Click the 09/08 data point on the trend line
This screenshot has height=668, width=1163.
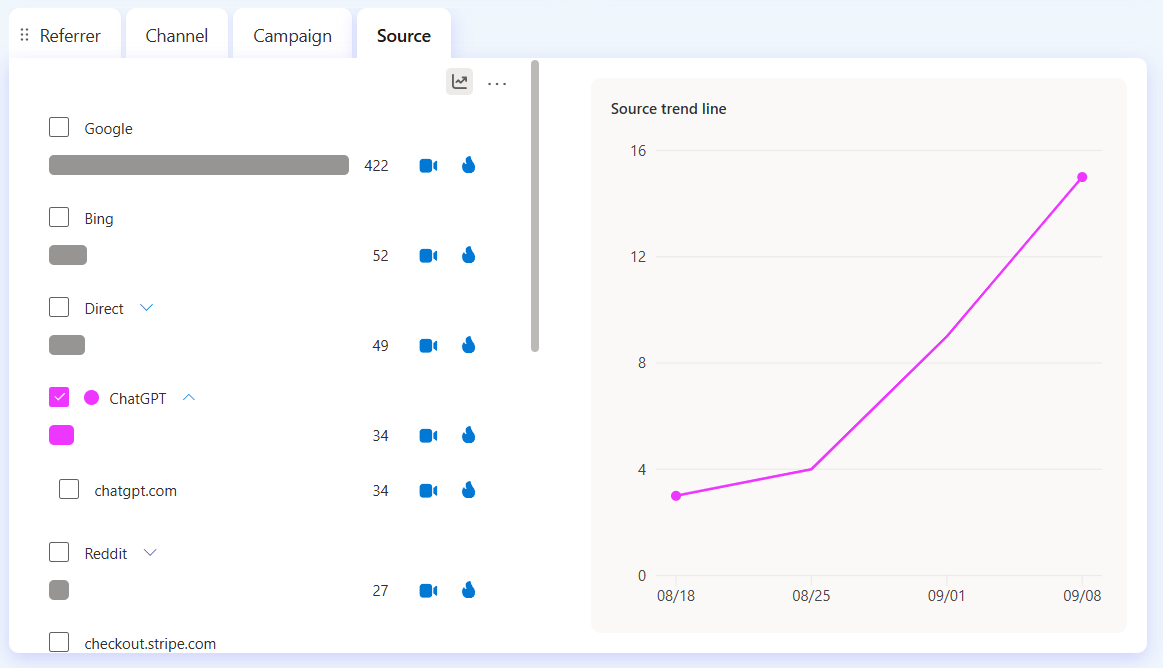[1081, 177]
